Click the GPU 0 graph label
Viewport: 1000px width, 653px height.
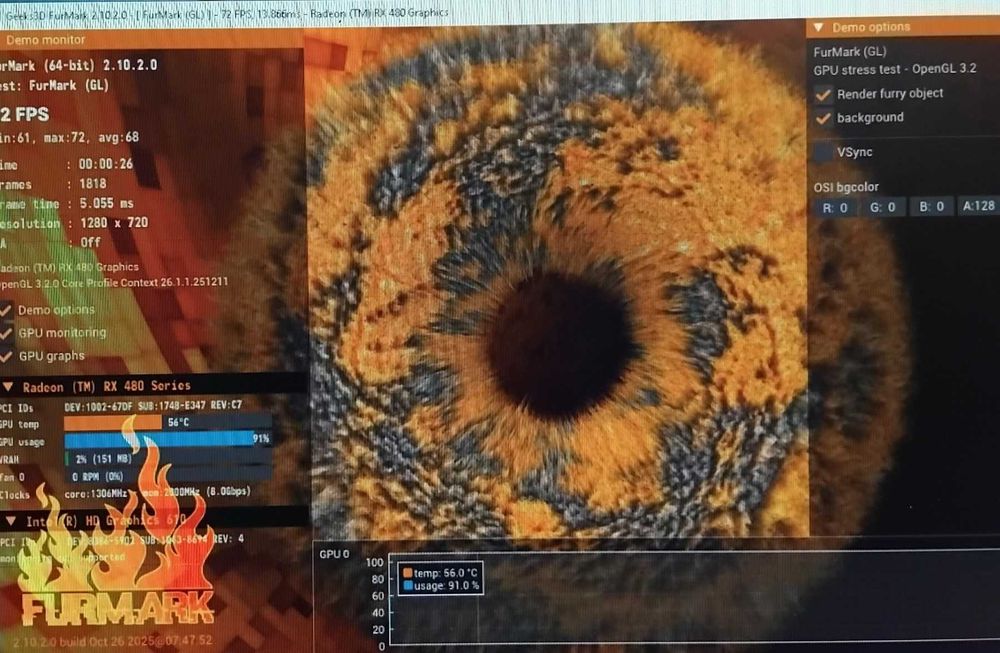(334, 554)
